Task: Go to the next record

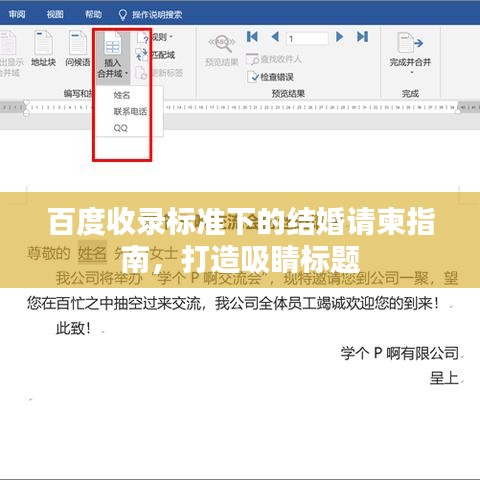Action: [x=339, y=37]
